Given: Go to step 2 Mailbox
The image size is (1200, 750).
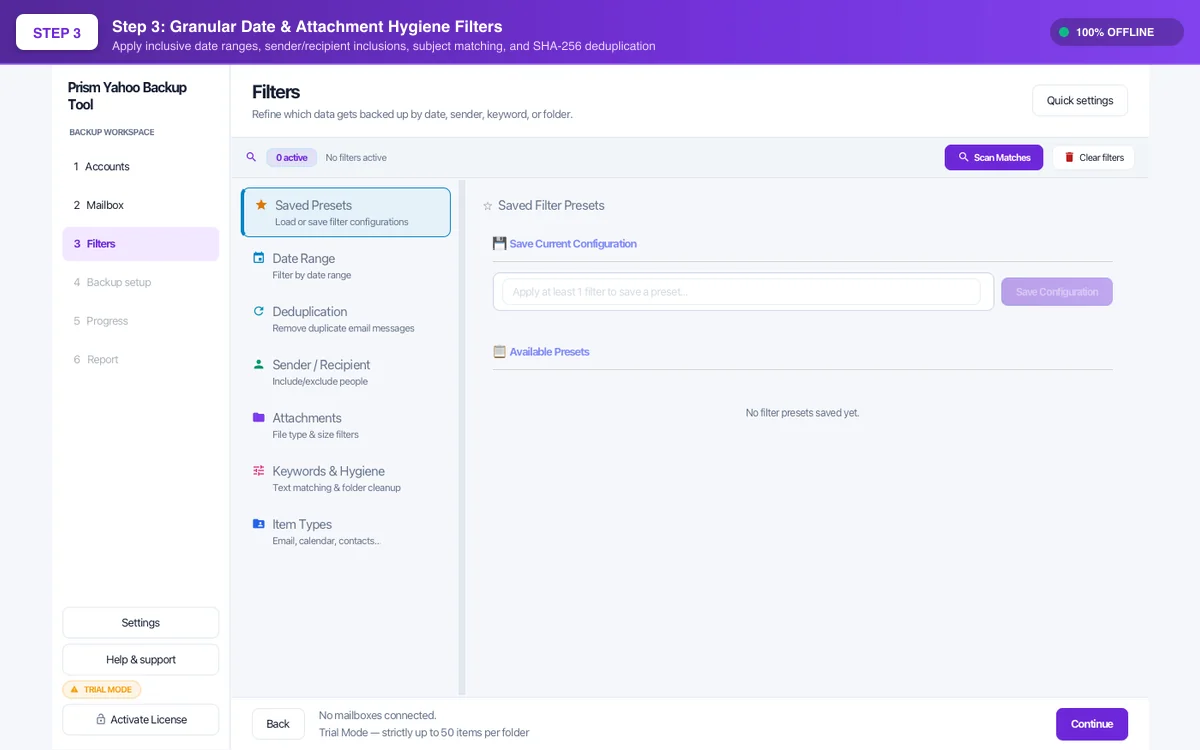Looking at the screenshot, I should (x=140, y=205).
